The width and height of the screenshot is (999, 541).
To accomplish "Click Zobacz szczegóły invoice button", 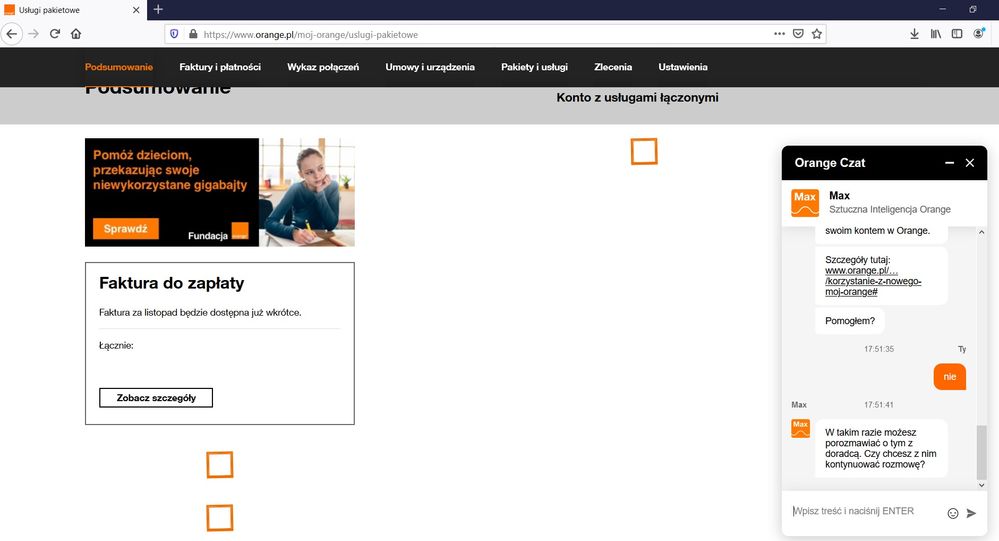I will pyautogui.click(x=156, y=398).
